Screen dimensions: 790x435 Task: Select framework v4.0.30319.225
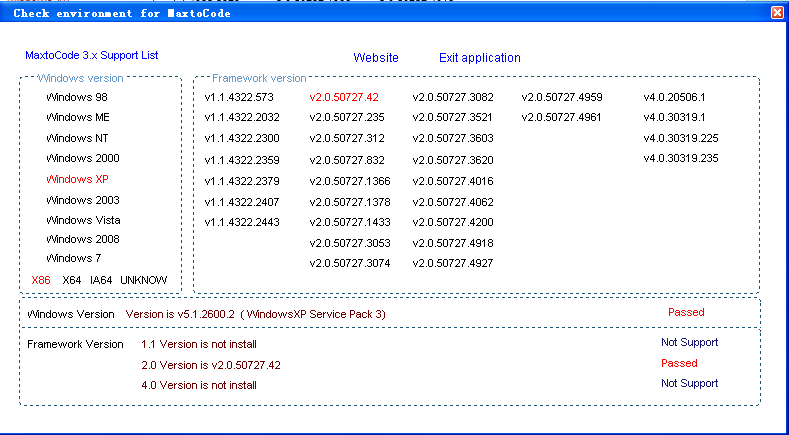(x=681, y=138)
